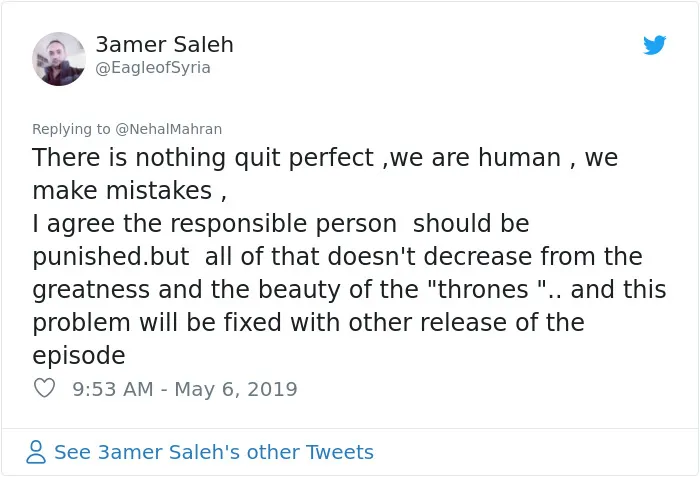Click the person silhouette icon at the bottom
700x477 pixels.
36,452
